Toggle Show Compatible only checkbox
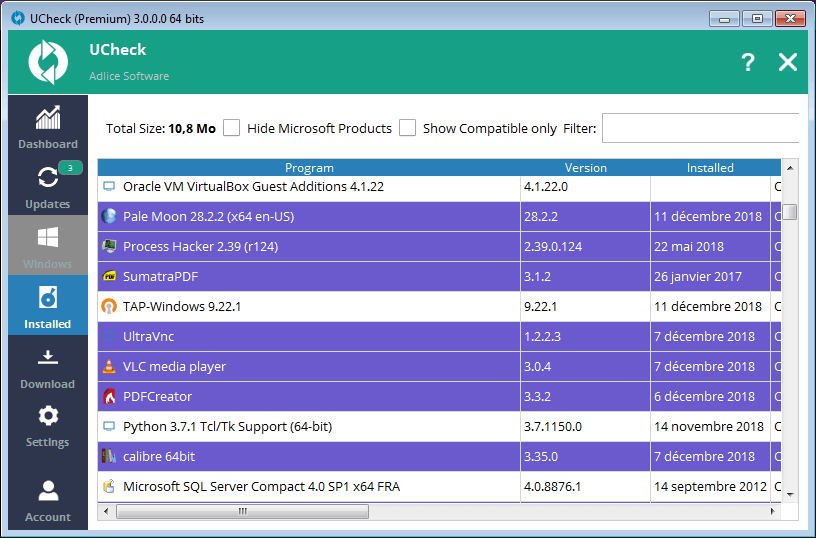The image size is (816, 538). pyautogui.click(x=407, y=128)
